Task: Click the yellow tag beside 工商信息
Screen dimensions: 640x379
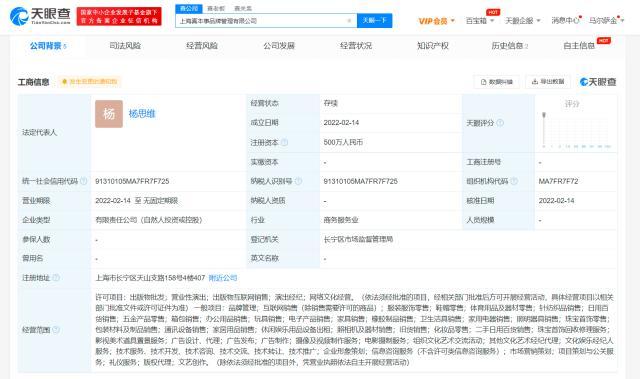Action: pyautogui.click(x=89, y=82)
